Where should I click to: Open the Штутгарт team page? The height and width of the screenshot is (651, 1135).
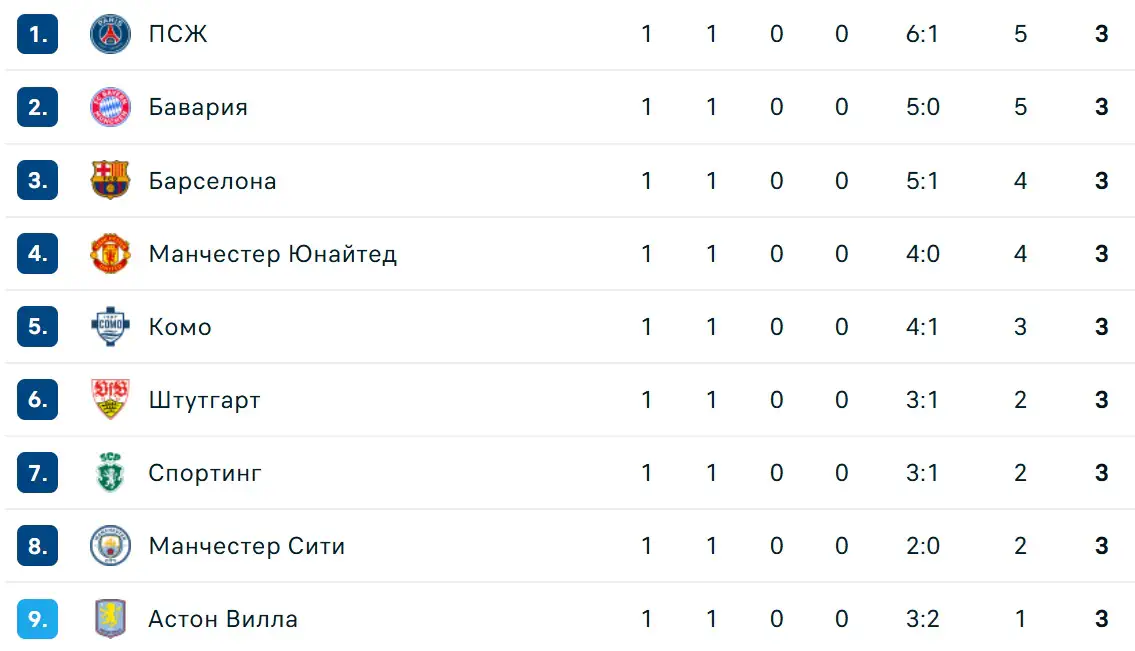tap(204, 400)
